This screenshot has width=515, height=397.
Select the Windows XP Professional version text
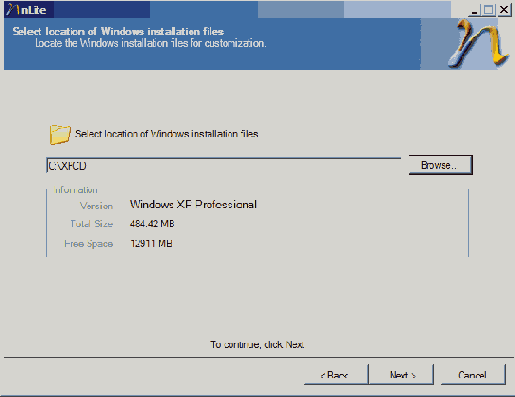[193, 204]
